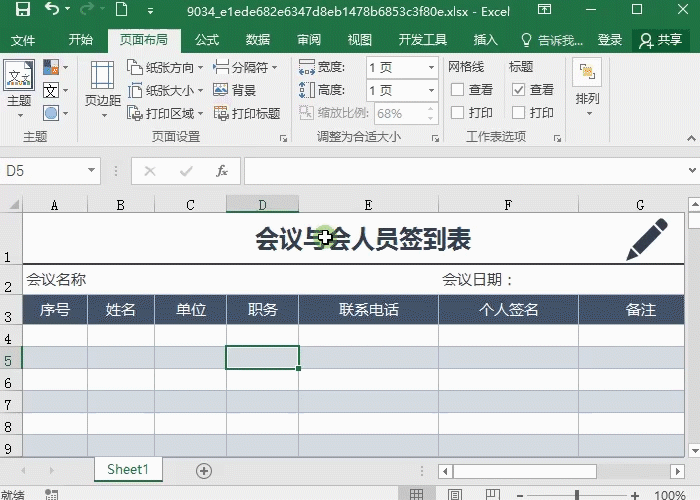Select column F header
The height and width of the screenshot is (500, 700).
tap(508, 205)
